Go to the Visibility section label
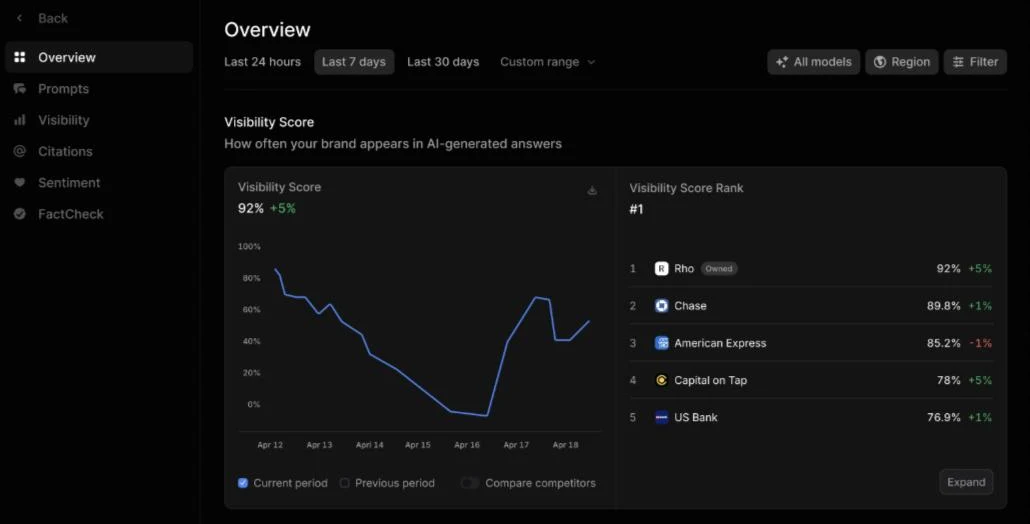Viewport: 1030px width, 524px height. (64, 120)
